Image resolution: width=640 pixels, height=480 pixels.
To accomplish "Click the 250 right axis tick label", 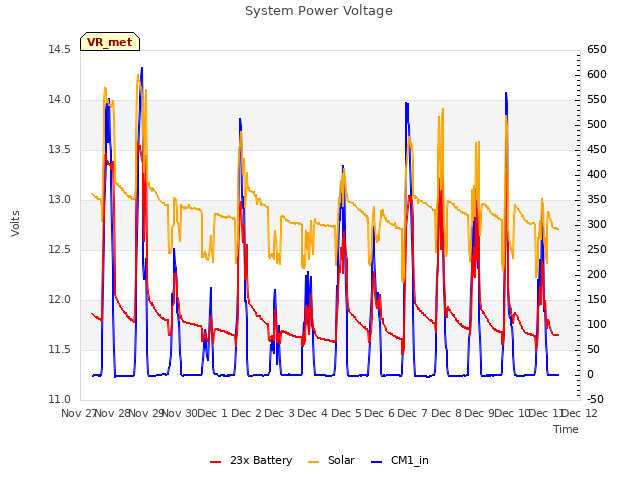I will pyautogui.click(x=597, y=250).
